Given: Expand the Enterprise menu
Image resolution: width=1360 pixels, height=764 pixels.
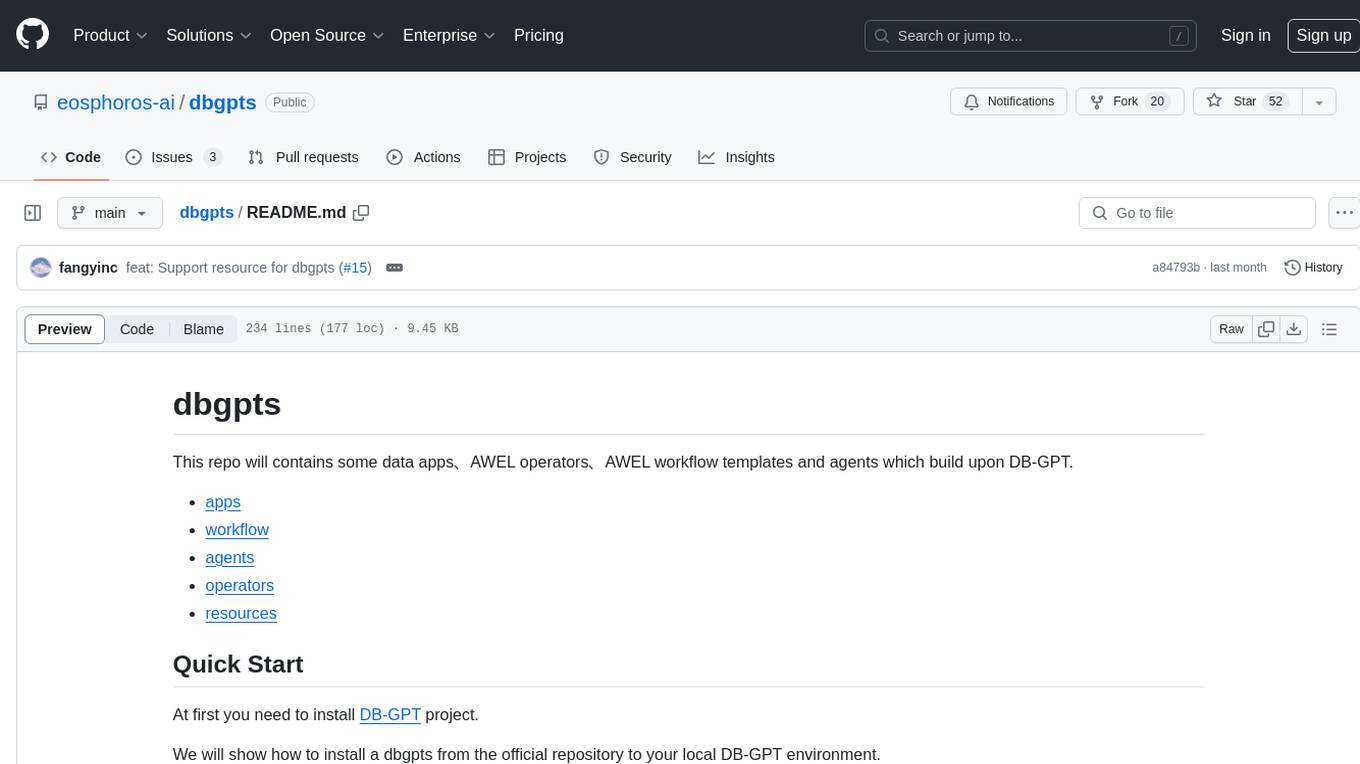Looking at the screenshot, I should [x=449, y=35].
